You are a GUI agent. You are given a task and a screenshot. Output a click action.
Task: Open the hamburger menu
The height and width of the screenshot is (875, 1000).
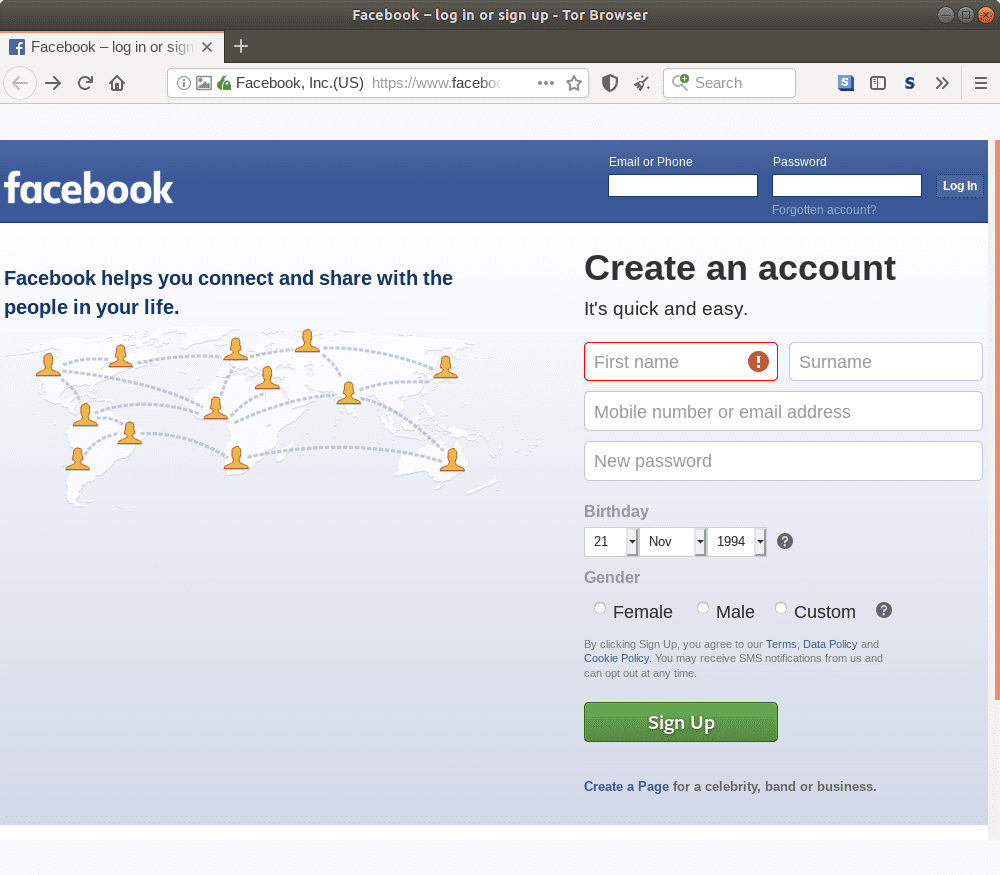pyautogui.click(x=981, y=82)
